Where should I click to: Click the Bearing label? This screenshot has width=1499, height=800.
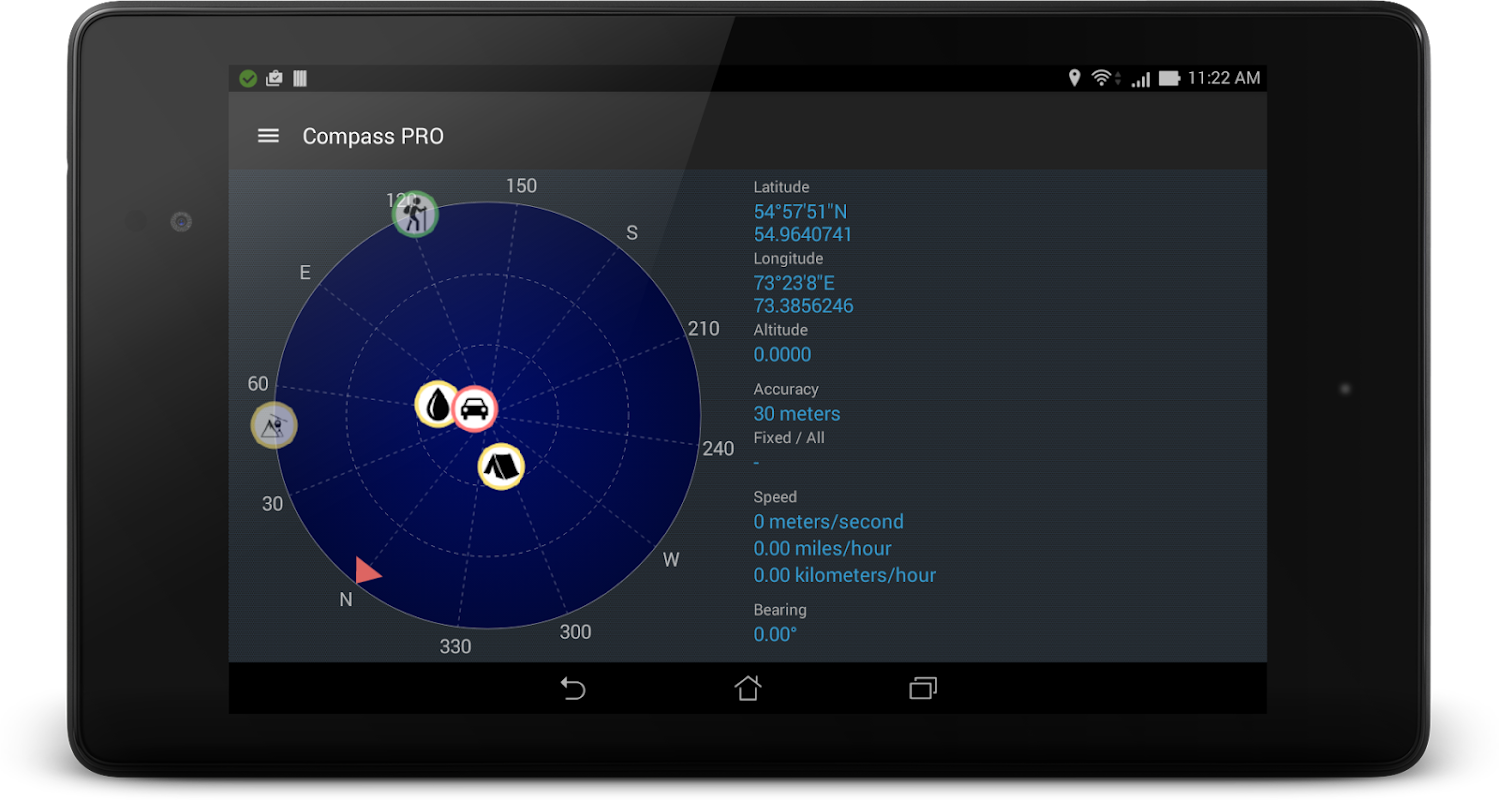tap(780, 610)
